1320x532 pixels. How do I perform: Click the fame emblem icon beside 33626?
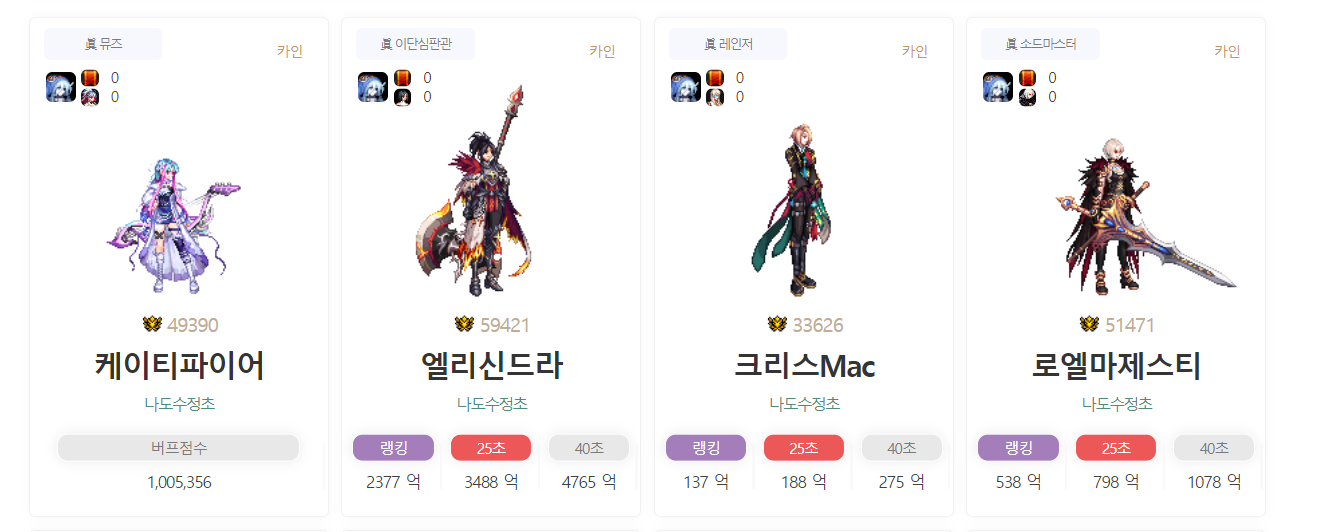click(x=778, y=324)
